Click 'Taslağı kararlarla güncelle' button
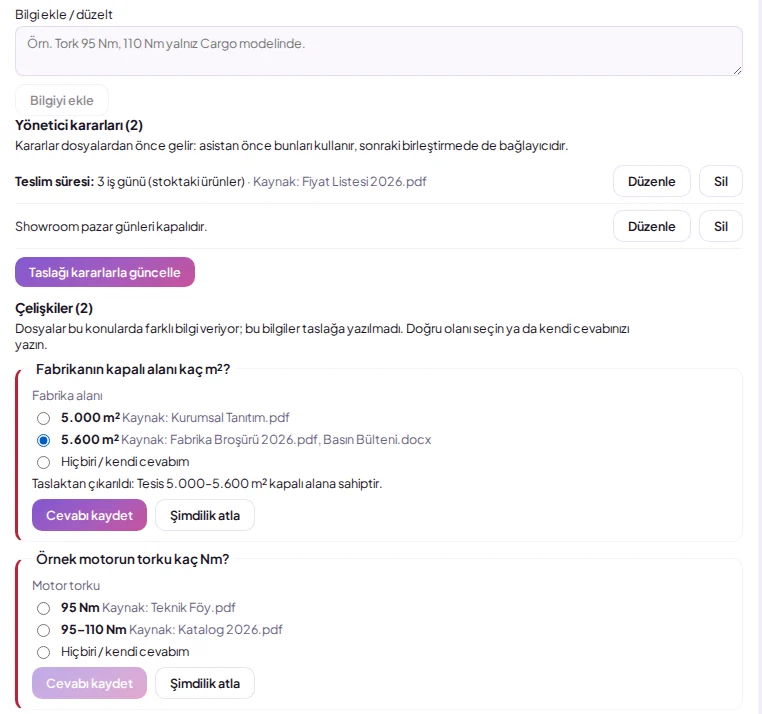Screen dimensions: 762x714 click(x=105, y=272)
